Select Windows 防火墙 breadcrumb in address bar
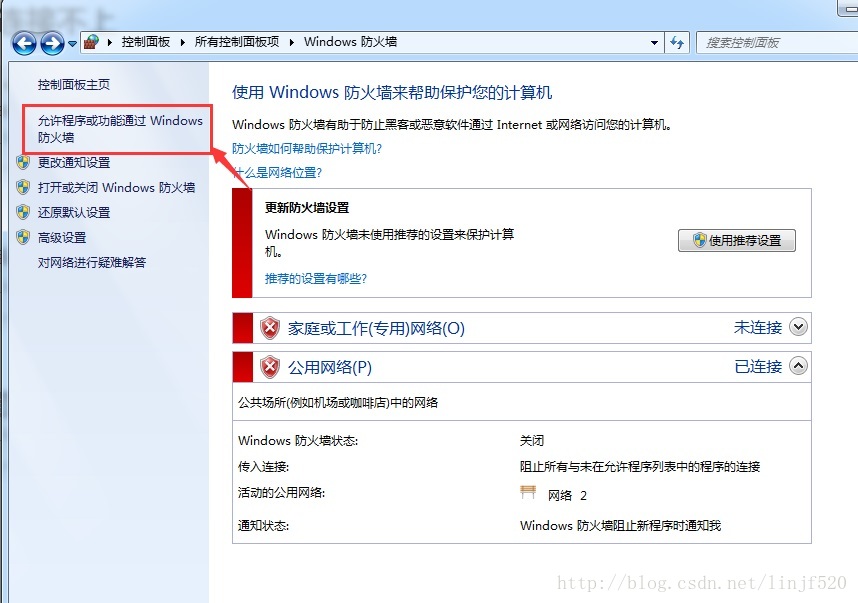The height and width of the screenshot is (603, 858). click(x=350, y=42)
